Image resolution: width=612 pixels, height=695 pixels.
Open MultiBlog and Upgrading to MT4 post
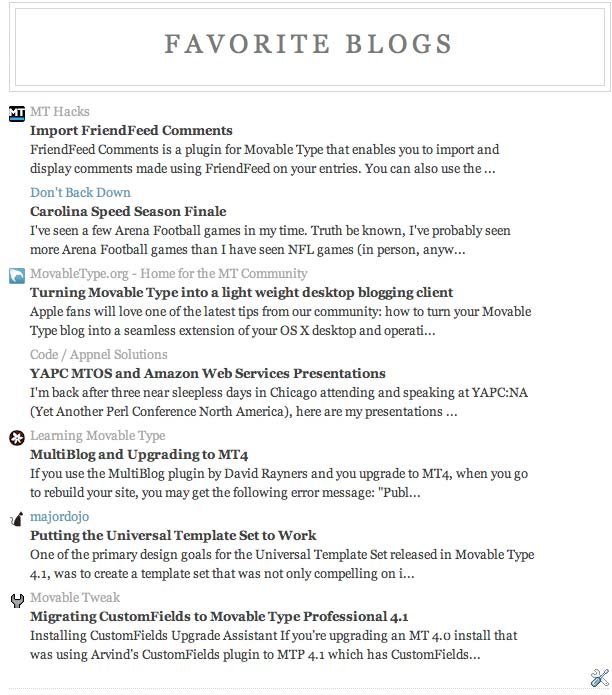click(139, 455)
